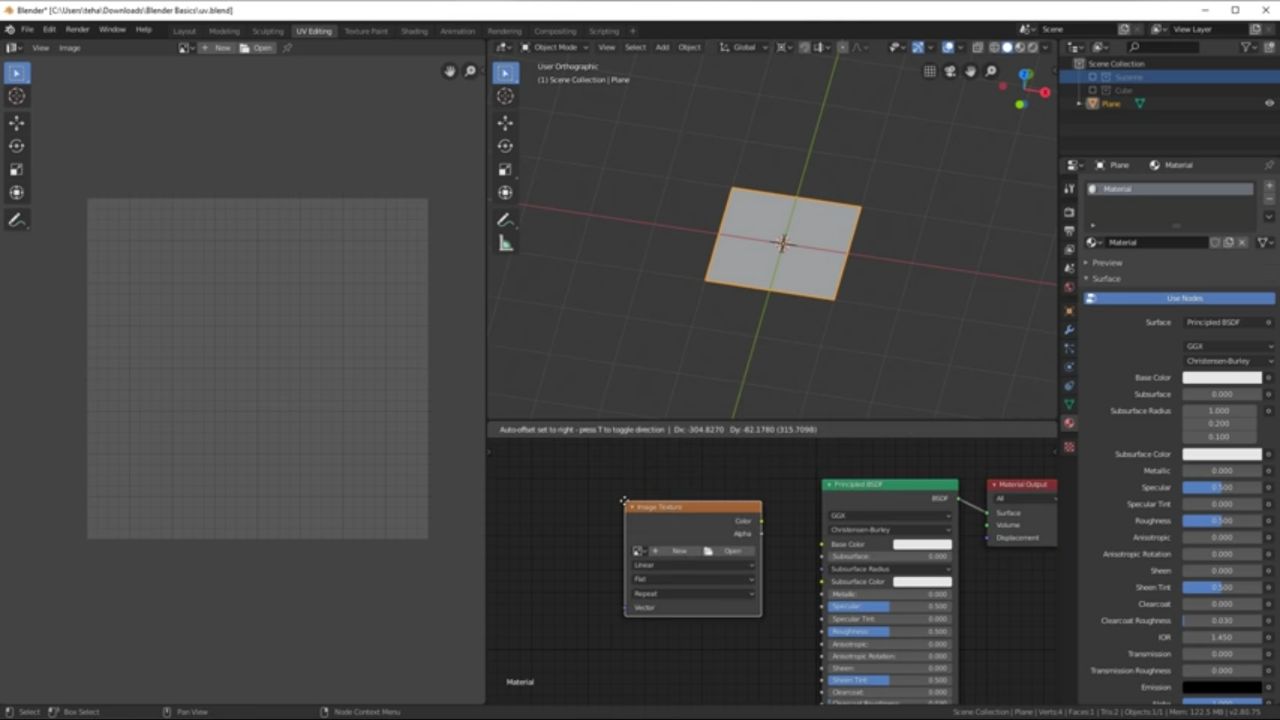
Task: Open the Render properties tab icon
Action: pos(1069,212)
